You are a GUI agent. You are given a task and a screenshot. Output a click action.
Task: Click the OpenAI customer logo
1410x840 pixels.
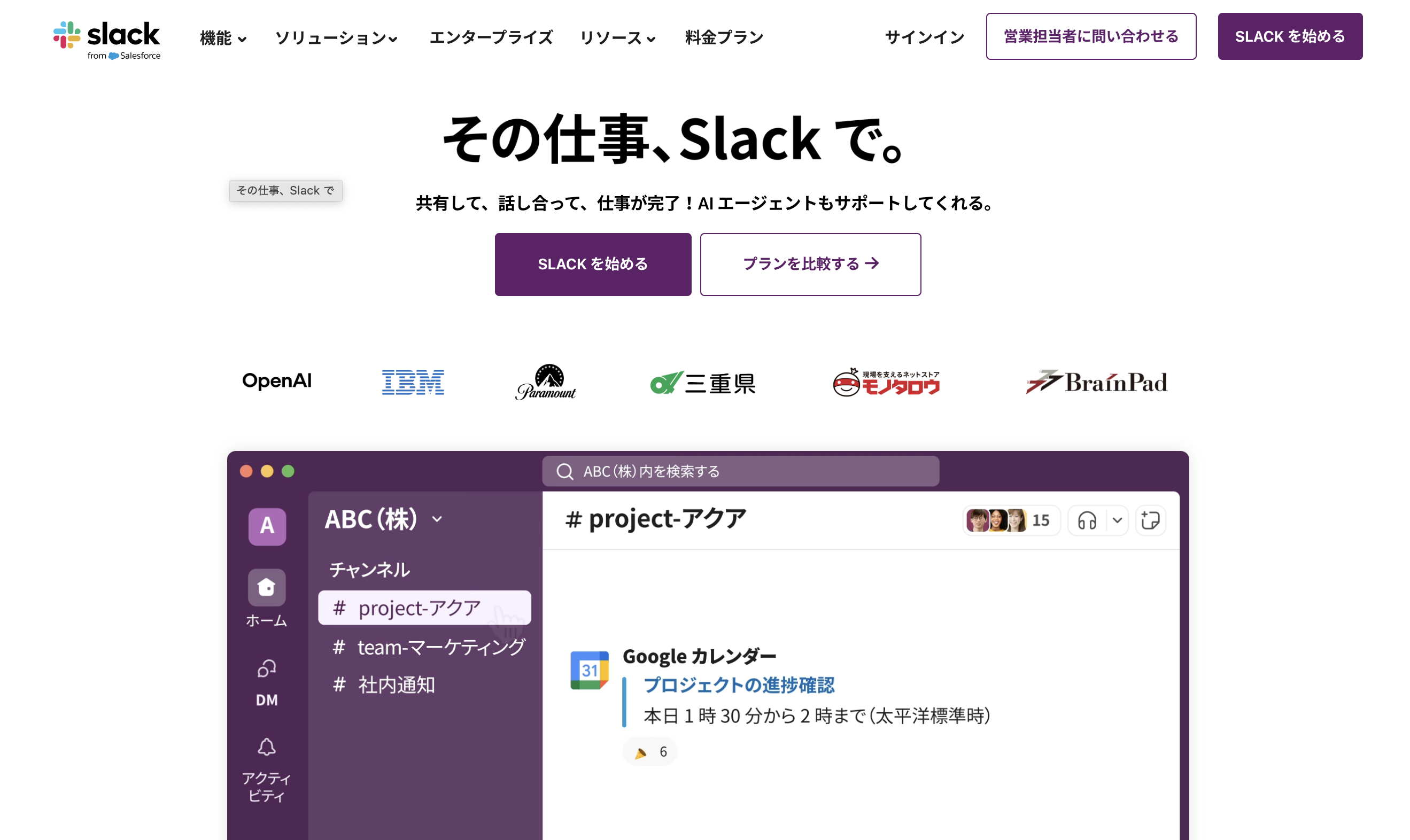pos(277,382)
